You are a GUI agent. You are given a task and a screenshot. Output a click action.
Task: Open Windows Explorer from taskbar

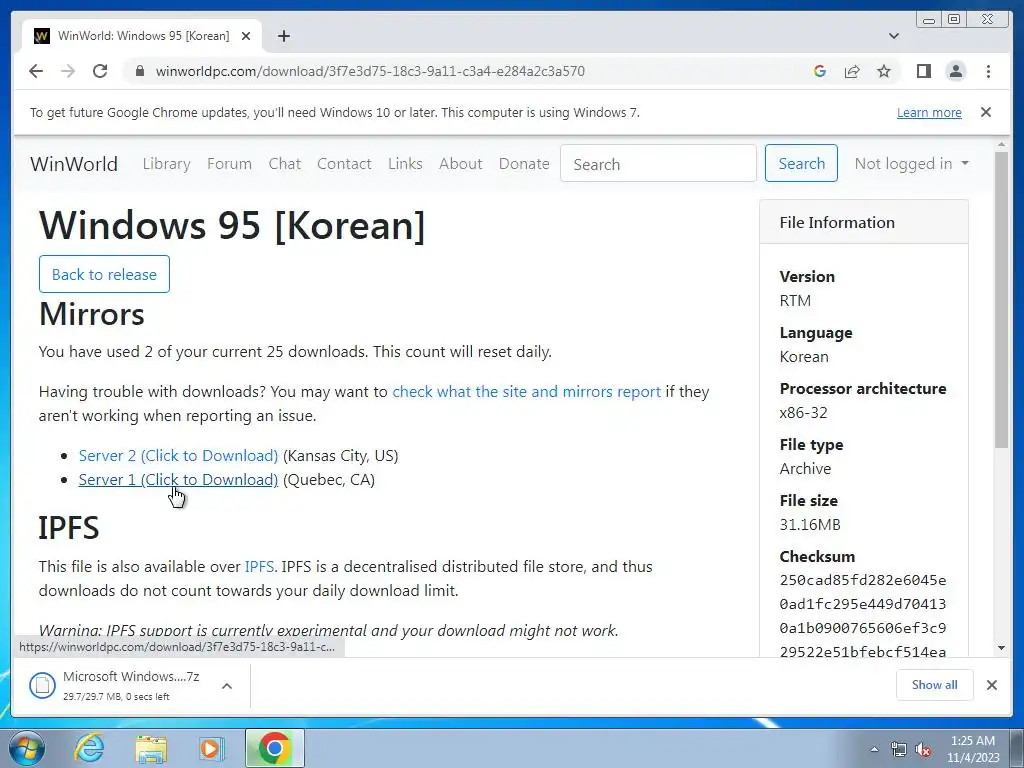[152, 748]
